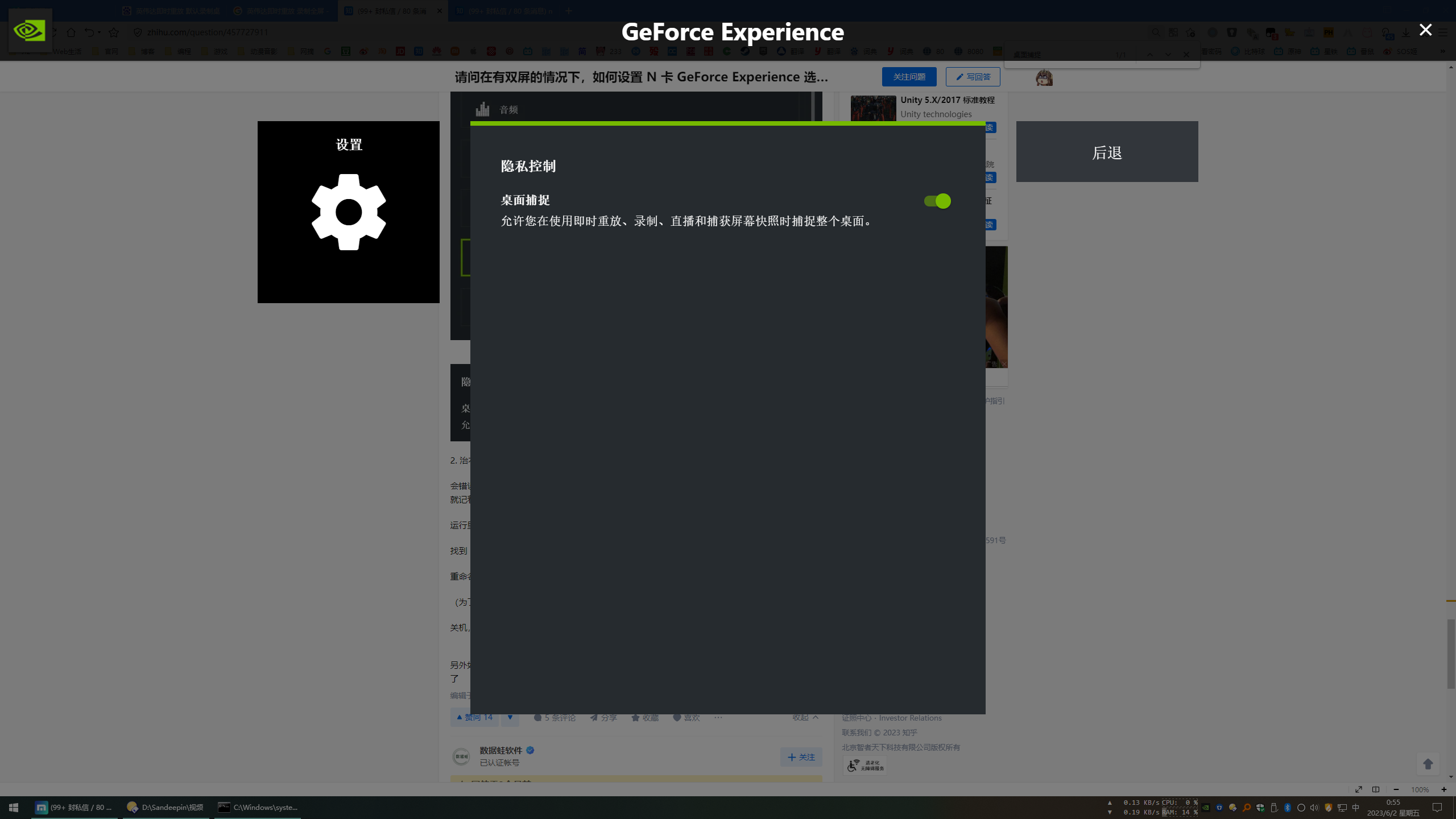Click the Bluetooth tray icon

(x=1287, y=808)
